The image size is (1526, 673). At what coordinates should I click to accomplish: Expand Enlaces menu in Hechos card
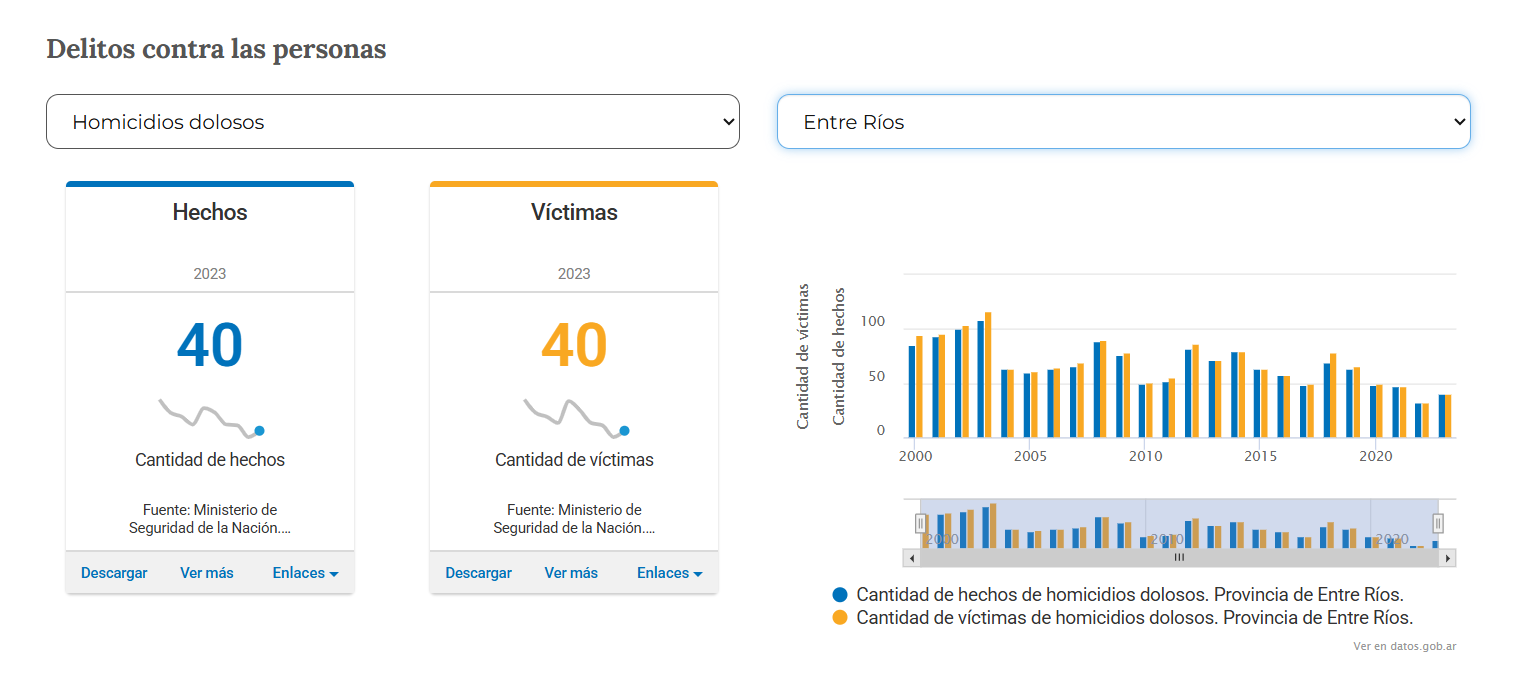click(x=305, y=573)
